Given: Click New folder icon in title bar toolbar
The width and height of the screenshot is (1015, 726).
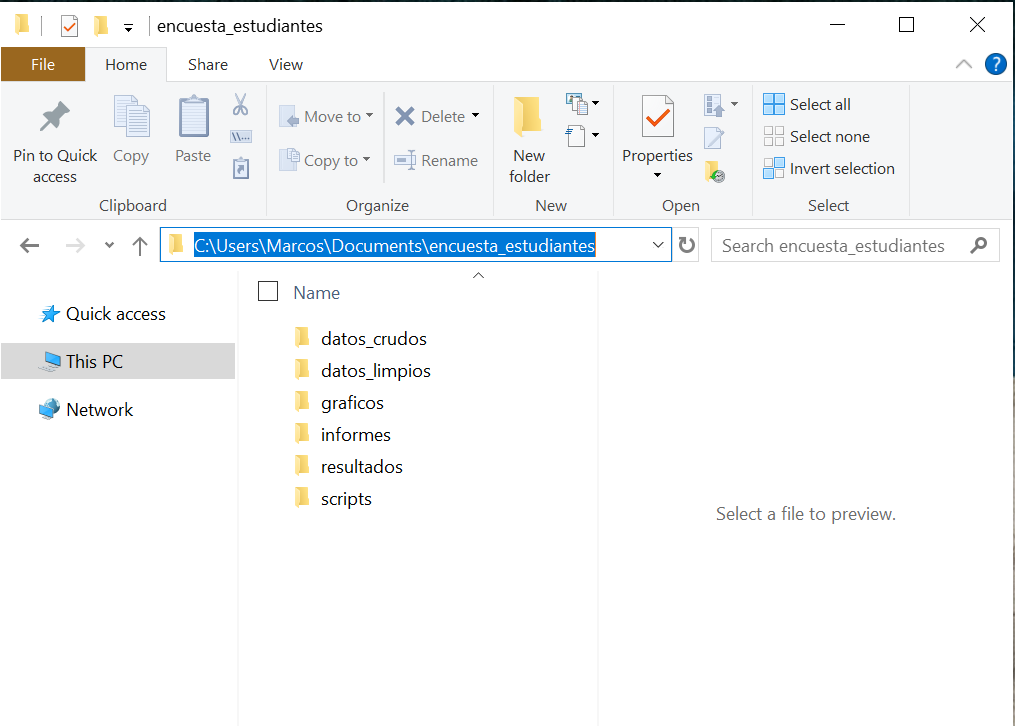Looking at the screenshot, I should [101, 26].
